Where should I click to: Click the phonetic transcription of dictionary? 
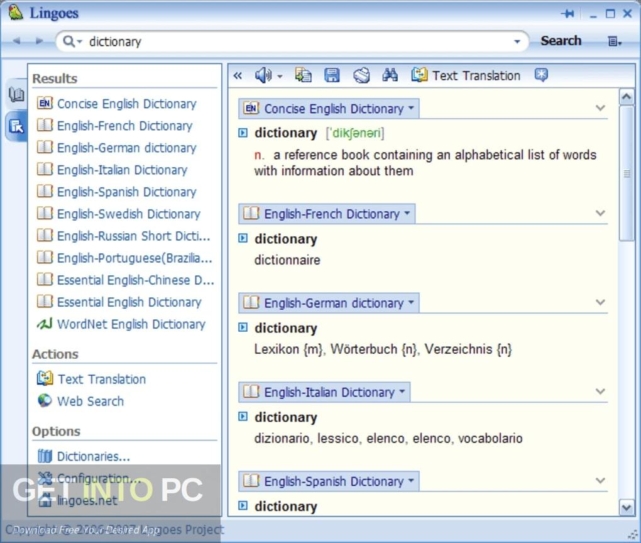click(x=355, y=133)
